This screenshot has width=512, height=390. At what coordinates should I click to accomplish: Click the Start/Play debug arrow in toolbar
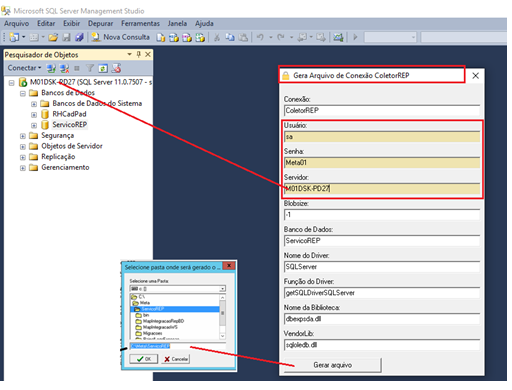(x=355, y=37)
